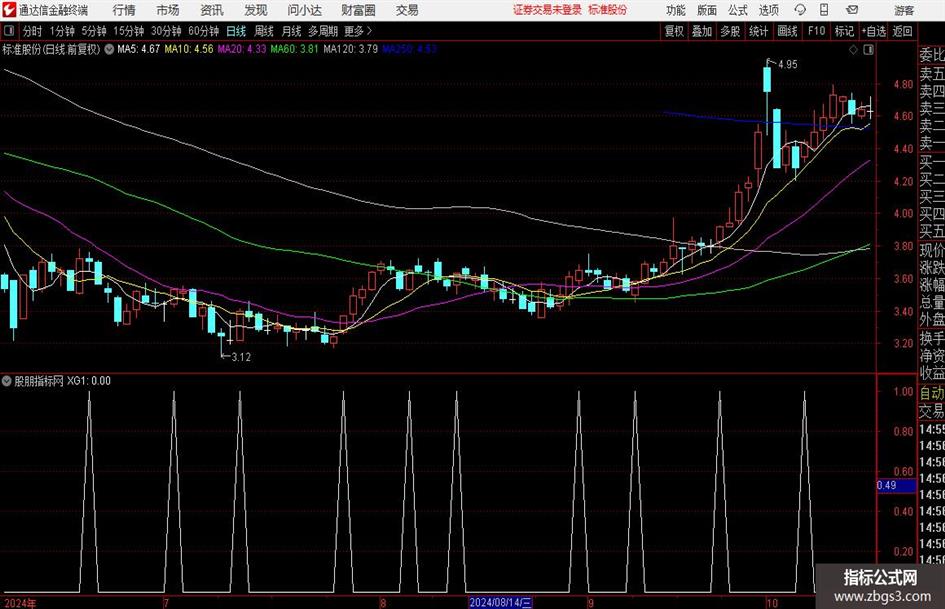Add stock via +自选 button

tap(874, 31)
